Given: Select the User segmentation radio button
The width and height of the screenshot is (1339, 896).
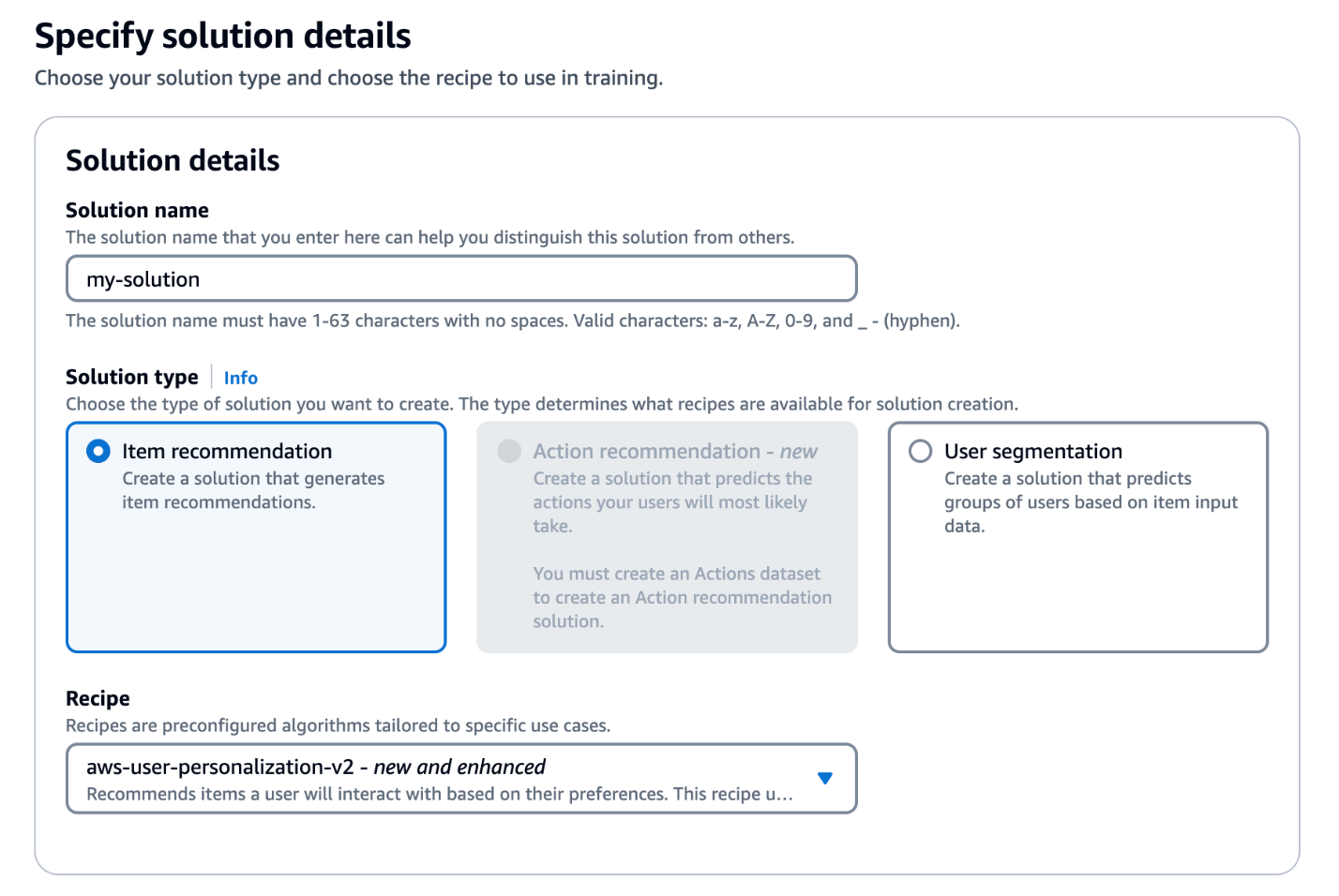Looking at the screenshot, I should [x=921, y=452].
